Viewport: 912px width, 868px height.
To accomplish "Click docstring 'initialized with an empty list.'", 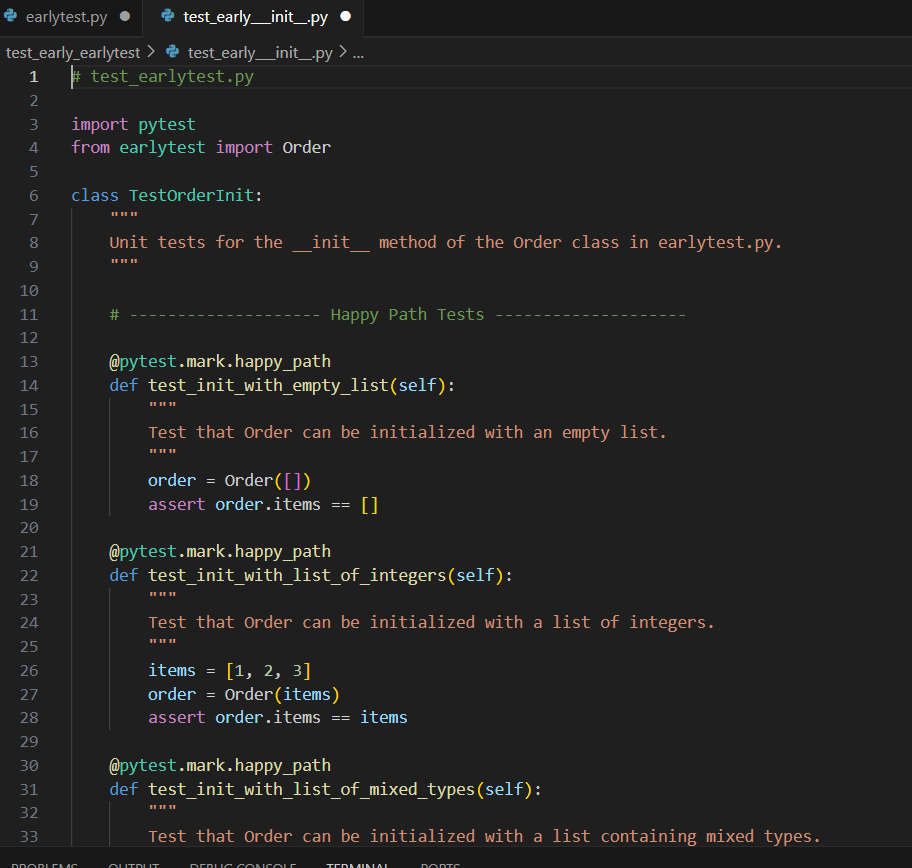I will tap(518, 433).
